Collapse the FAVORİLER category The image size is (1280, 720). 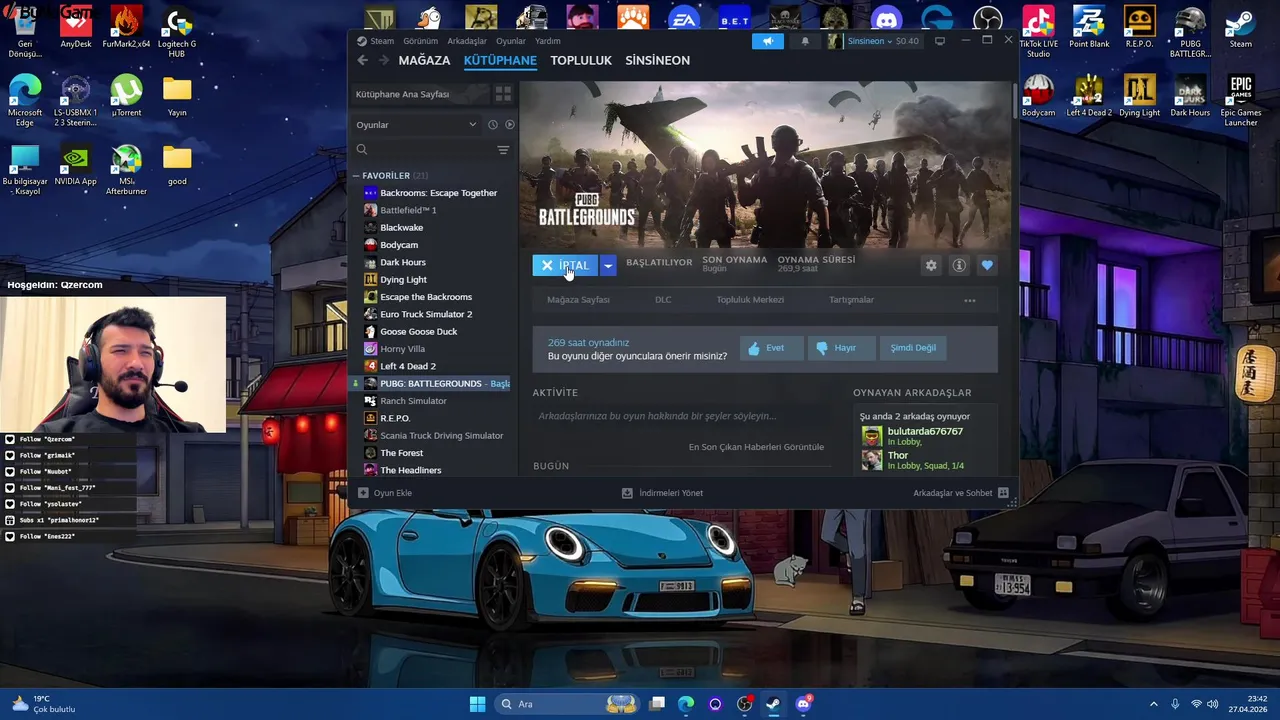click(355, 176)
